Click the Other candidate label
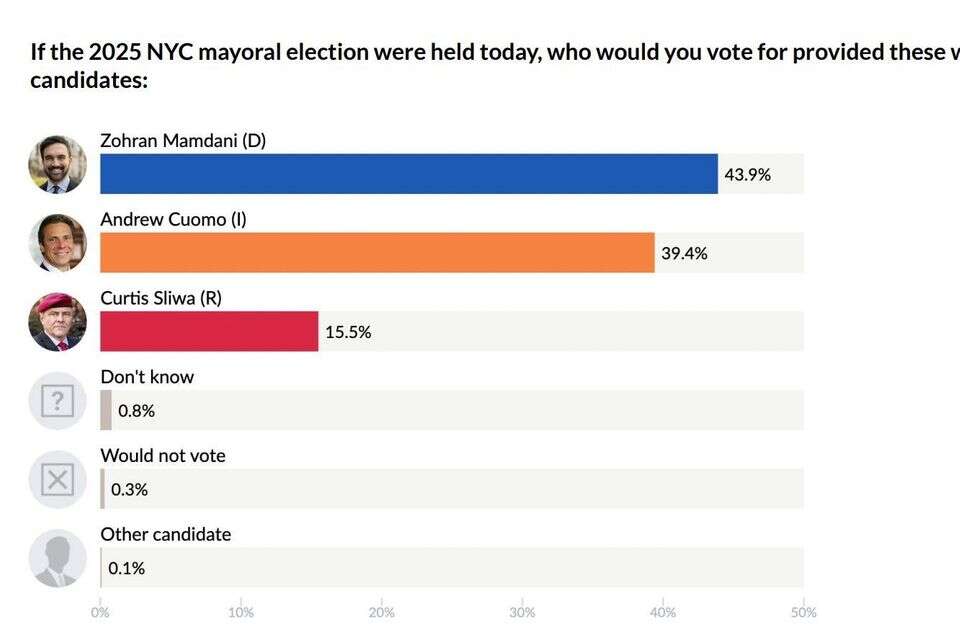 click(166, 535)
